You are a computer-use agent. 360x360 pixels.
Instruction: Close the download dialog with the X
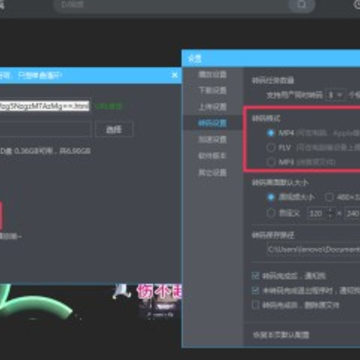point(175,75)
